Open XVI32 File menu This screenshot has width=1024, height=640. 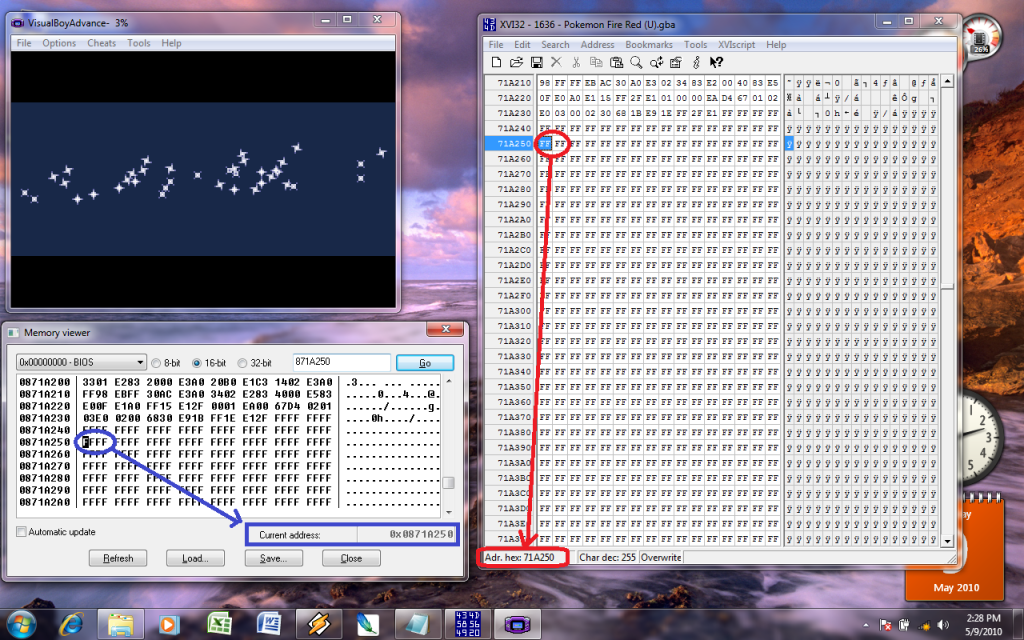(x=496, y=44)
